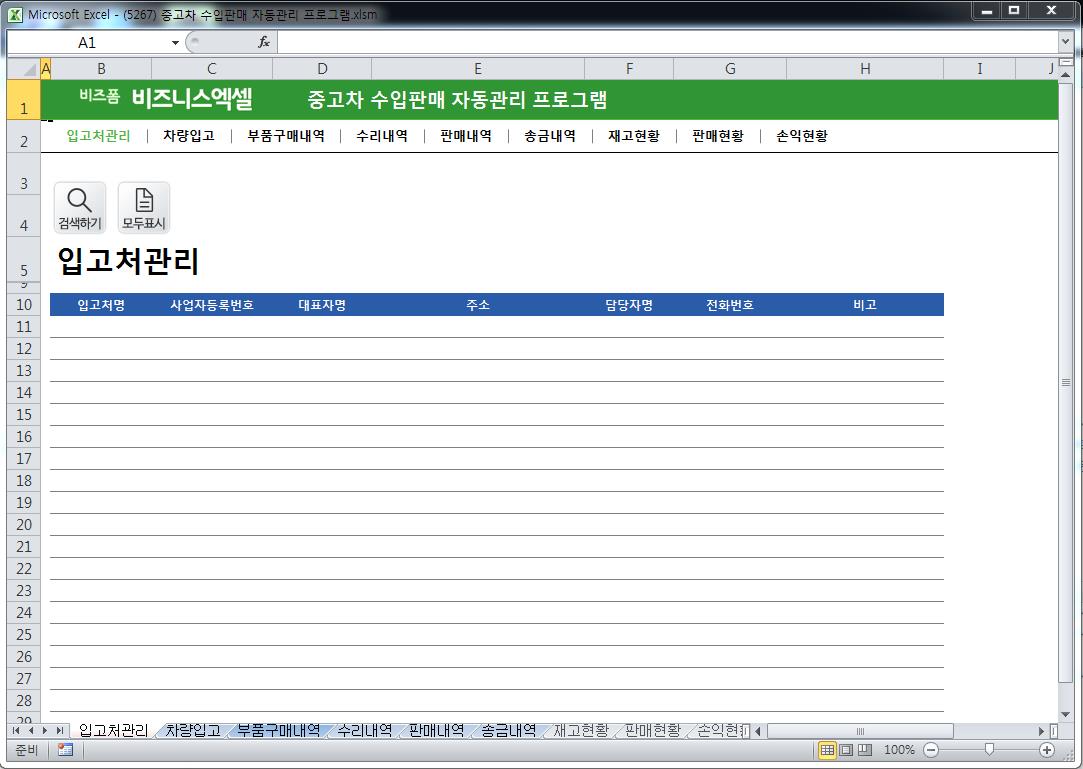Open 판매내역 in navigation menu

pos(466,136)
